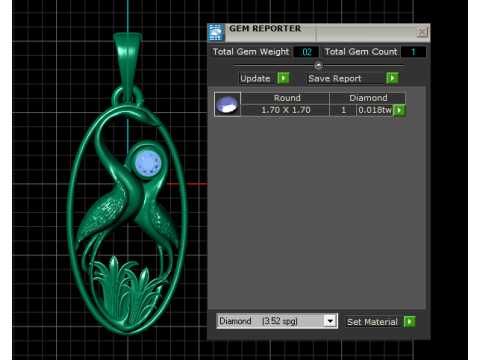Click the green arrow next to Update
The width and height of the screenshot is (480, 360).
click(x=283, y=78)
